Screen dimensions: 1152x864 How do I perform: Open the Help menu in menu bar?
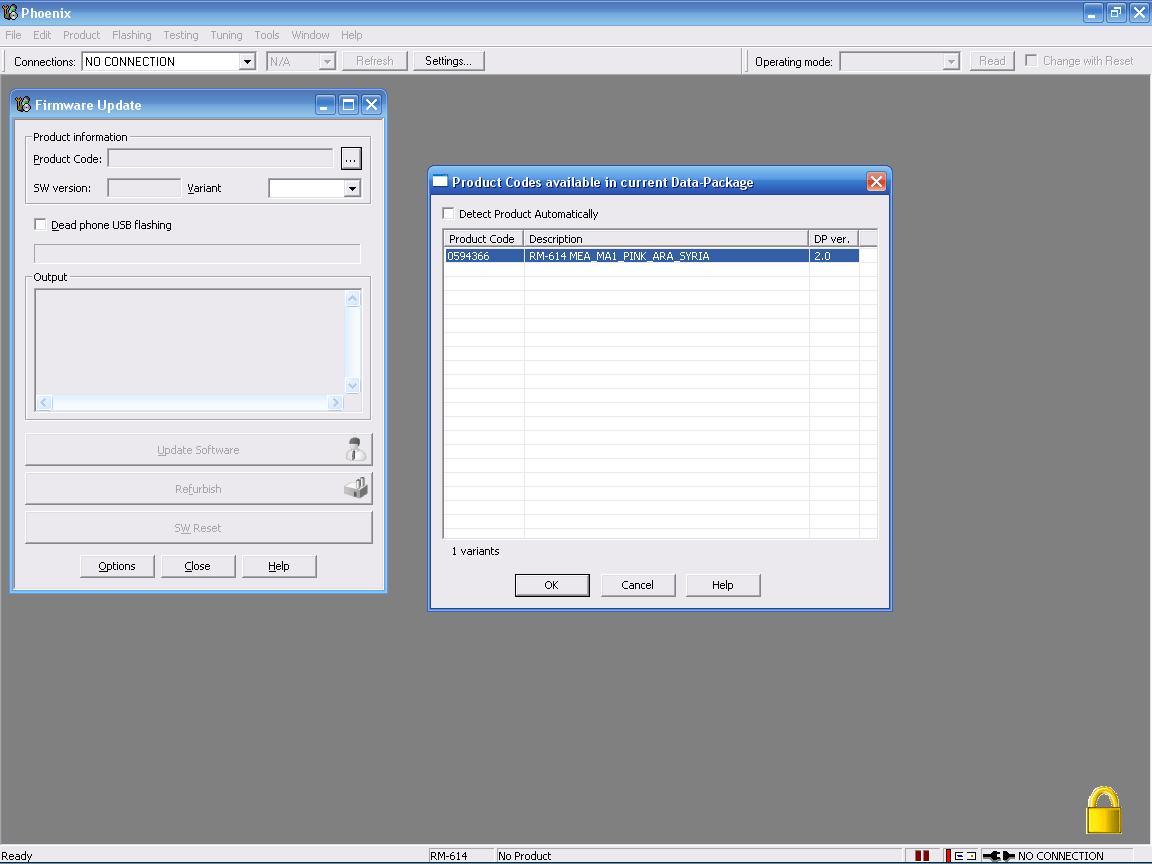tap(351, 35)
